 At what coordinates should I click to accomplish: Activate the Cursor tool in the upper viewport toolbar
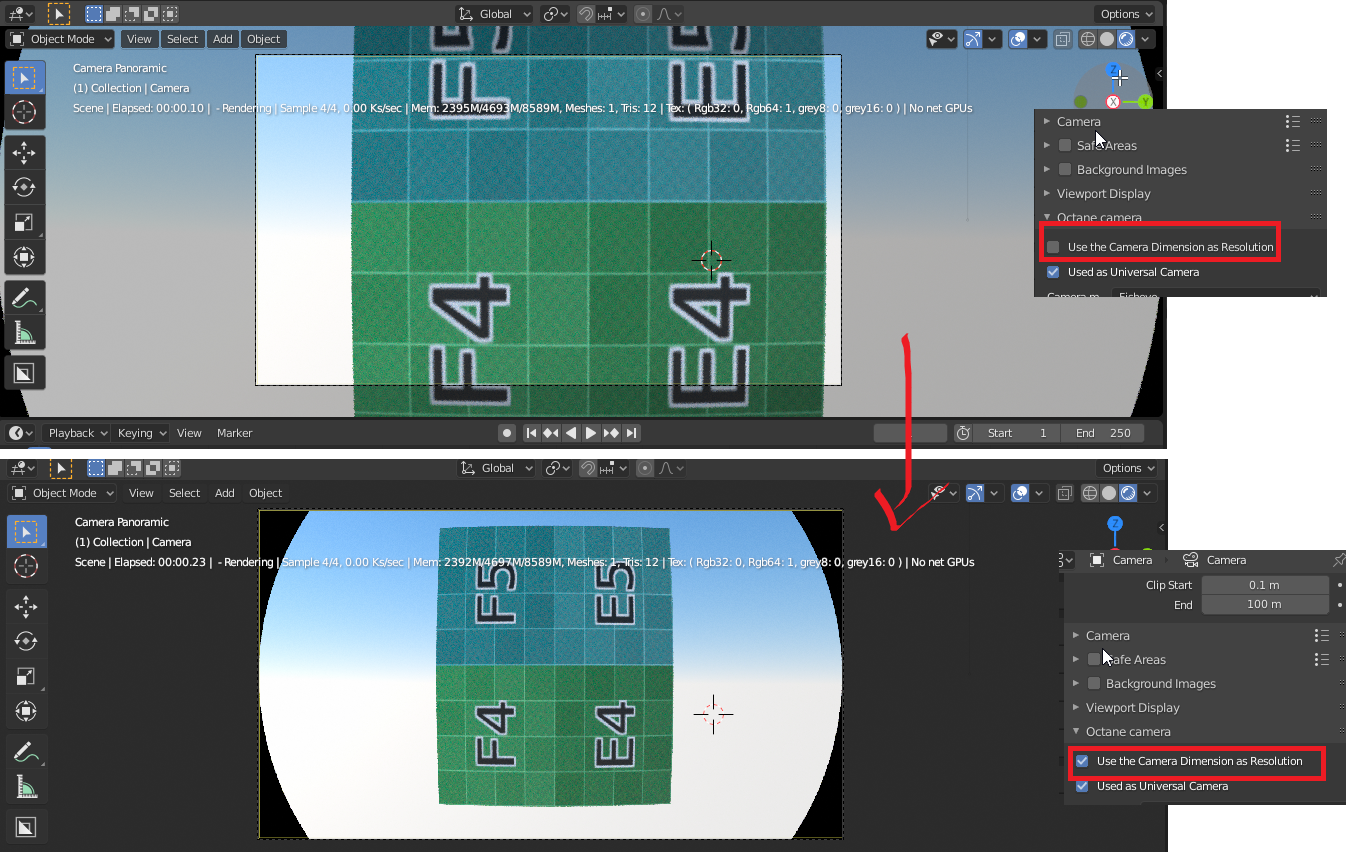coord(25,112)
